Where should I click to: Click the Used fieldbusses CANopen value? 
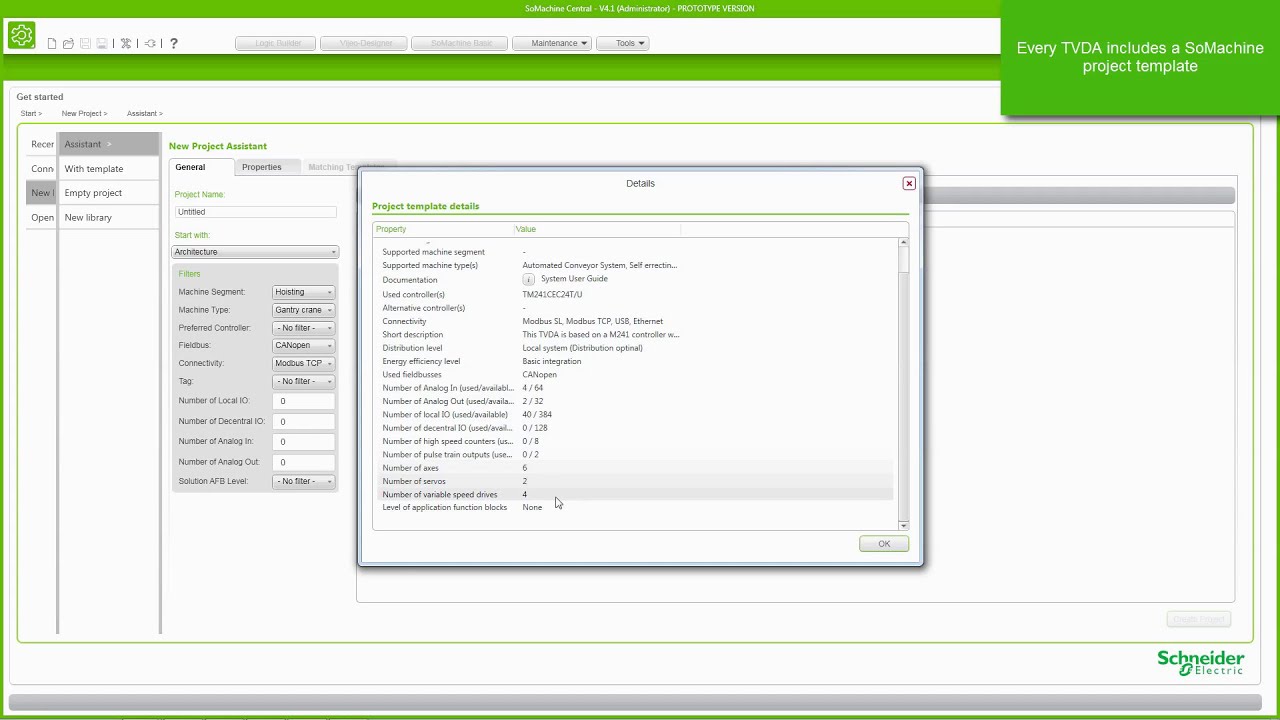coord(539,375)
